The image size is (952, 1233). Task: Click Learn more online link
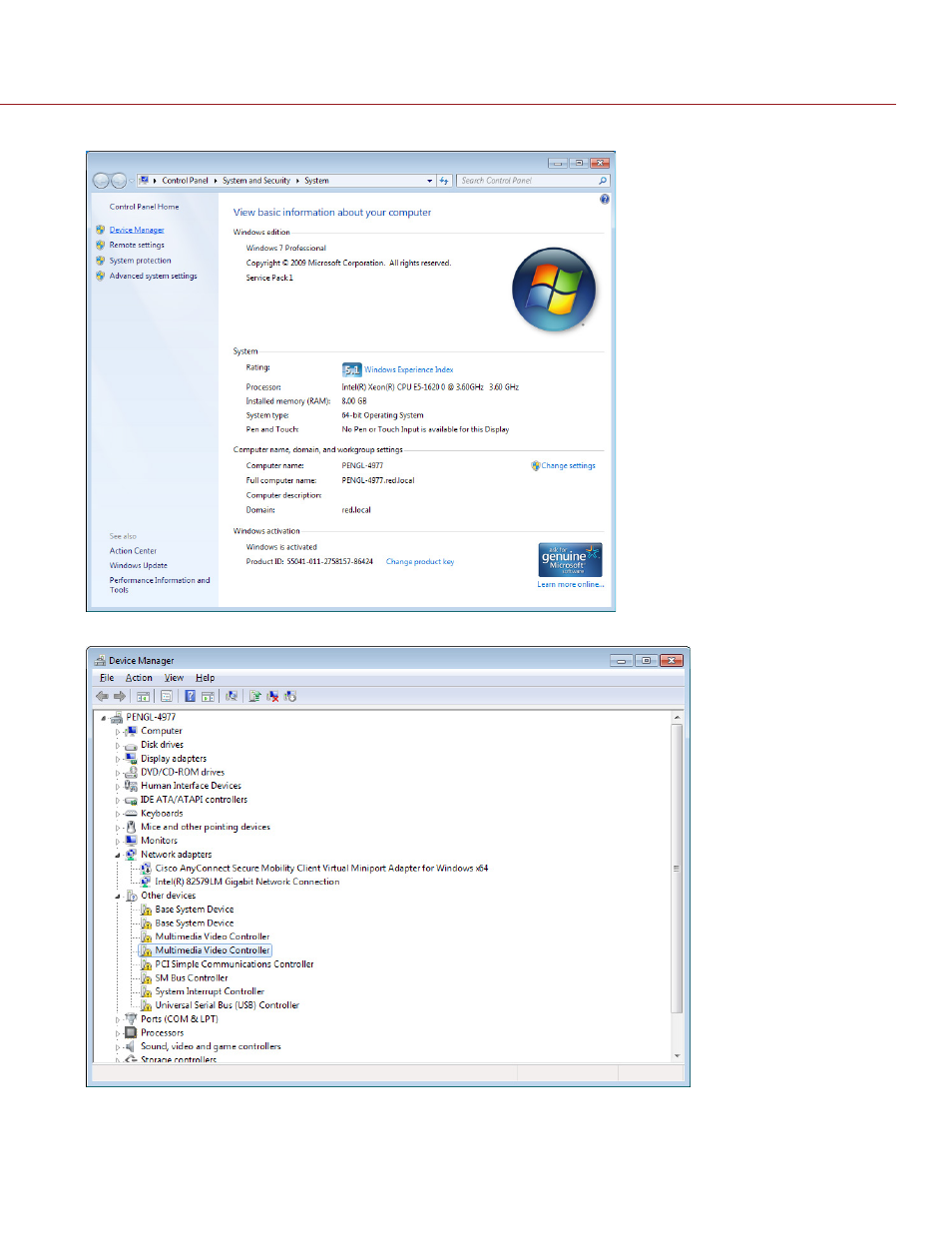pyautogui.click(x=571, y=584)
